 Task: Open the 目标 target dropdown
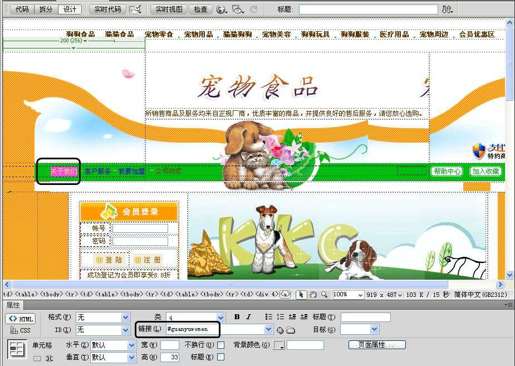tap(374, 330)
